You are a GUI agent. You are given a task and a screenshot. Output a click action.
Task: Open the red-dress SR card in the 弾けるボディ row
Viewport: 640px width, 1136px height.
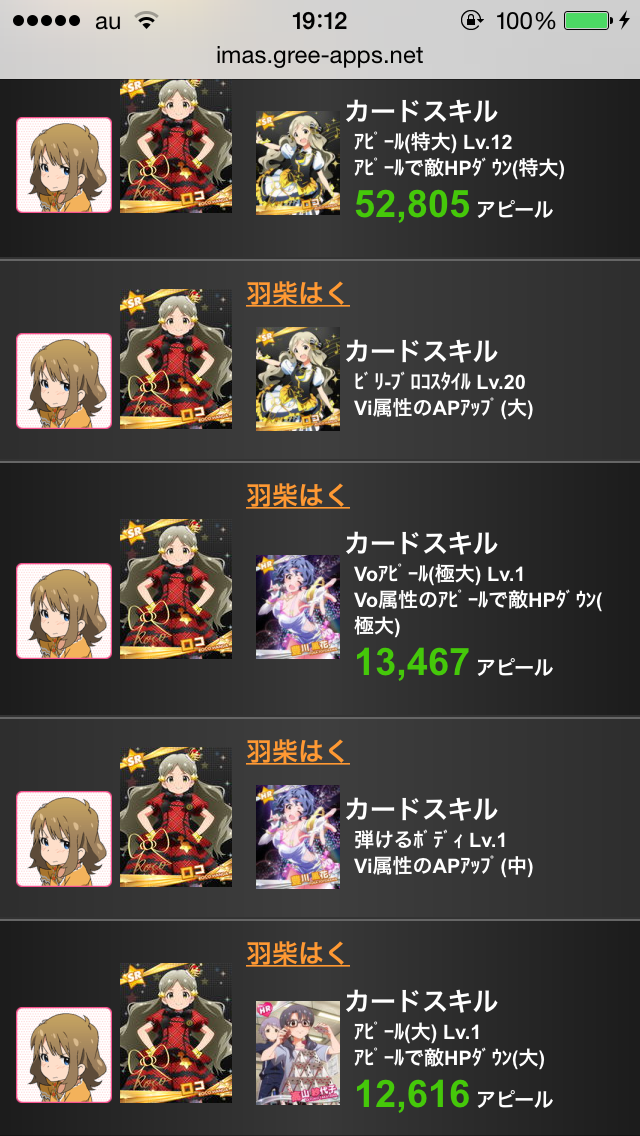176,818
